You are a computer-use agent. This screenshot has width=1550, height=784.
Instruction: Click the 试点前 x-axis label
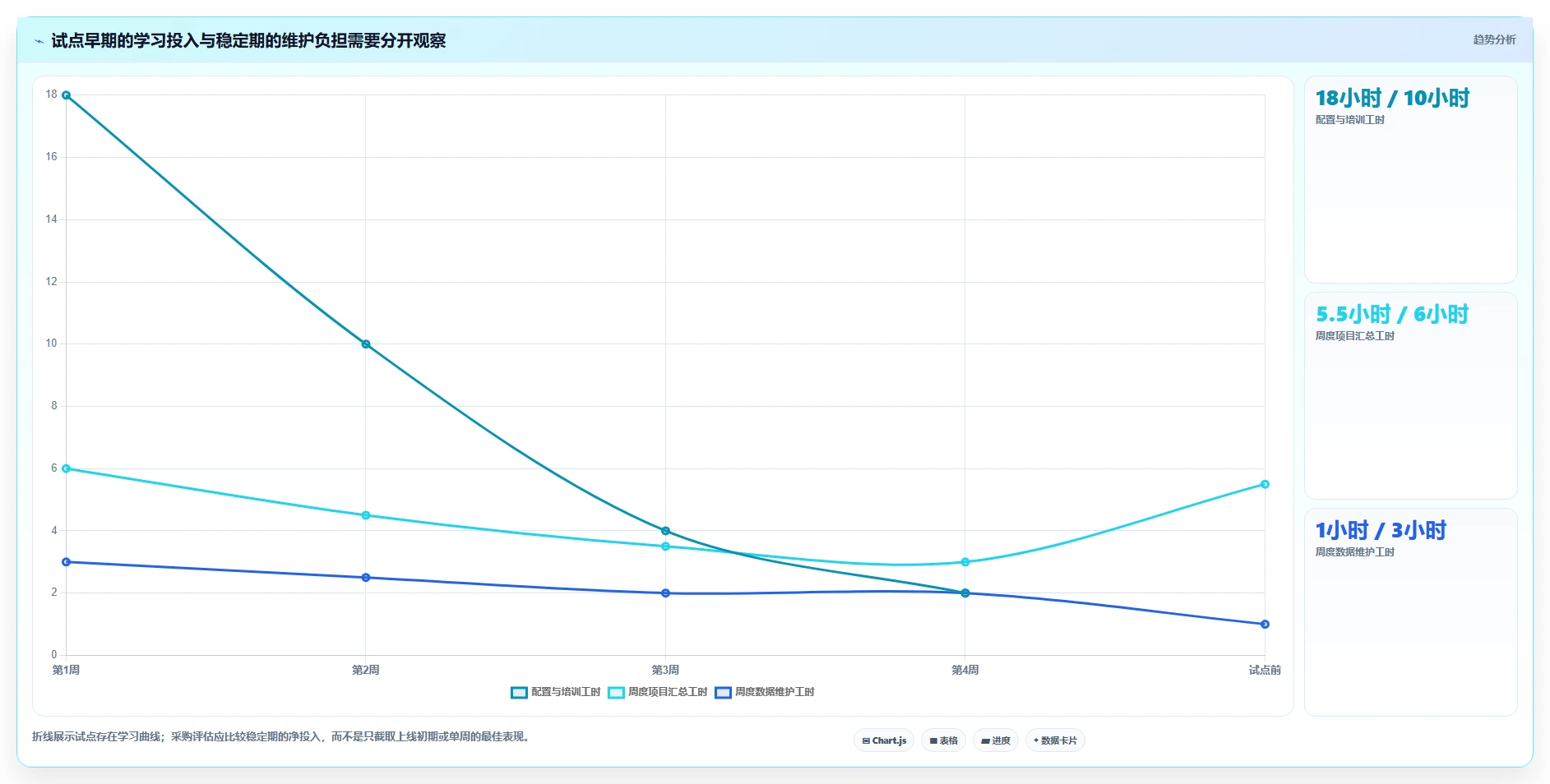click(1265, 670)
